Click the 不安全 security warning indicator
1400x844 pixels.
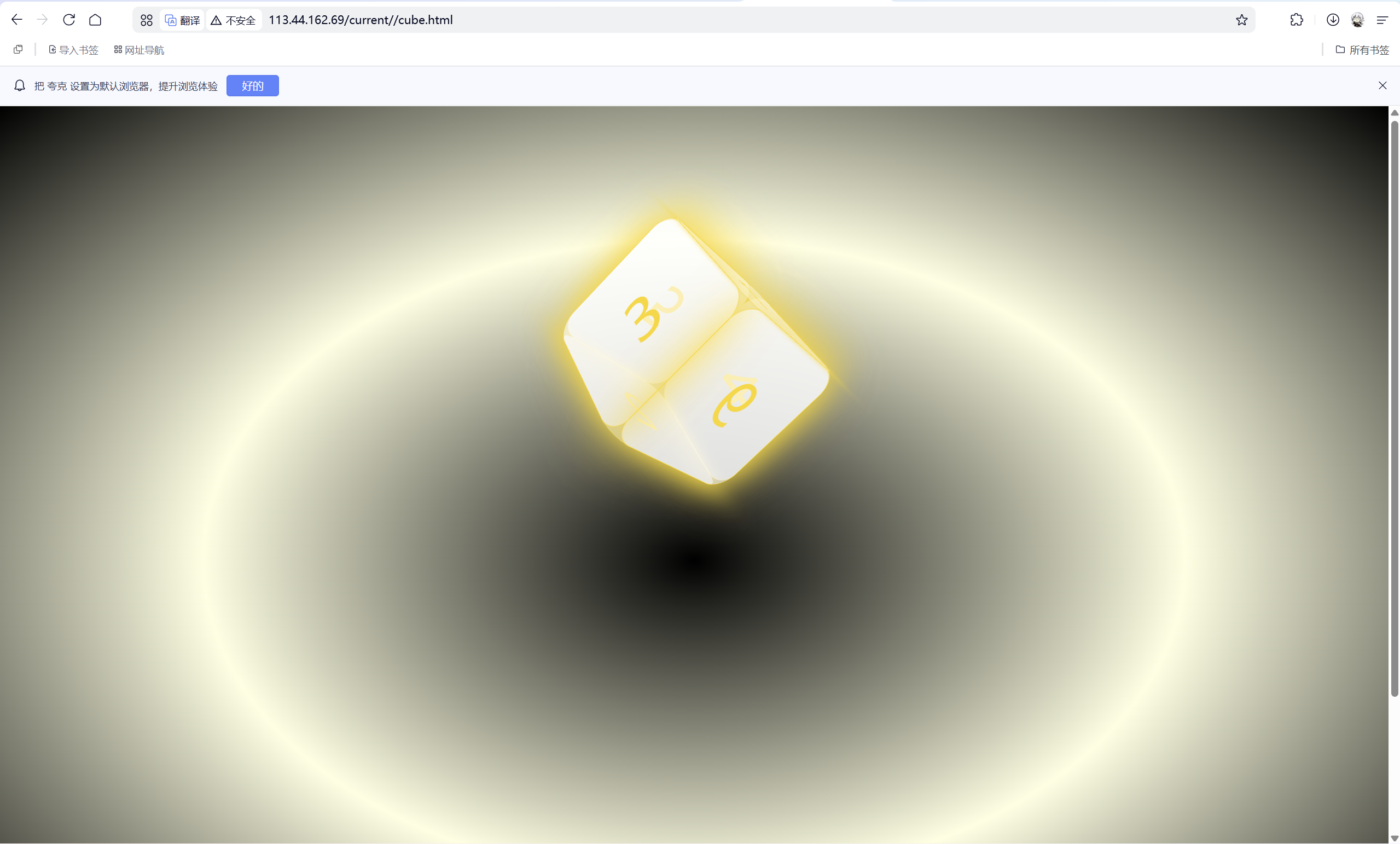234,20
